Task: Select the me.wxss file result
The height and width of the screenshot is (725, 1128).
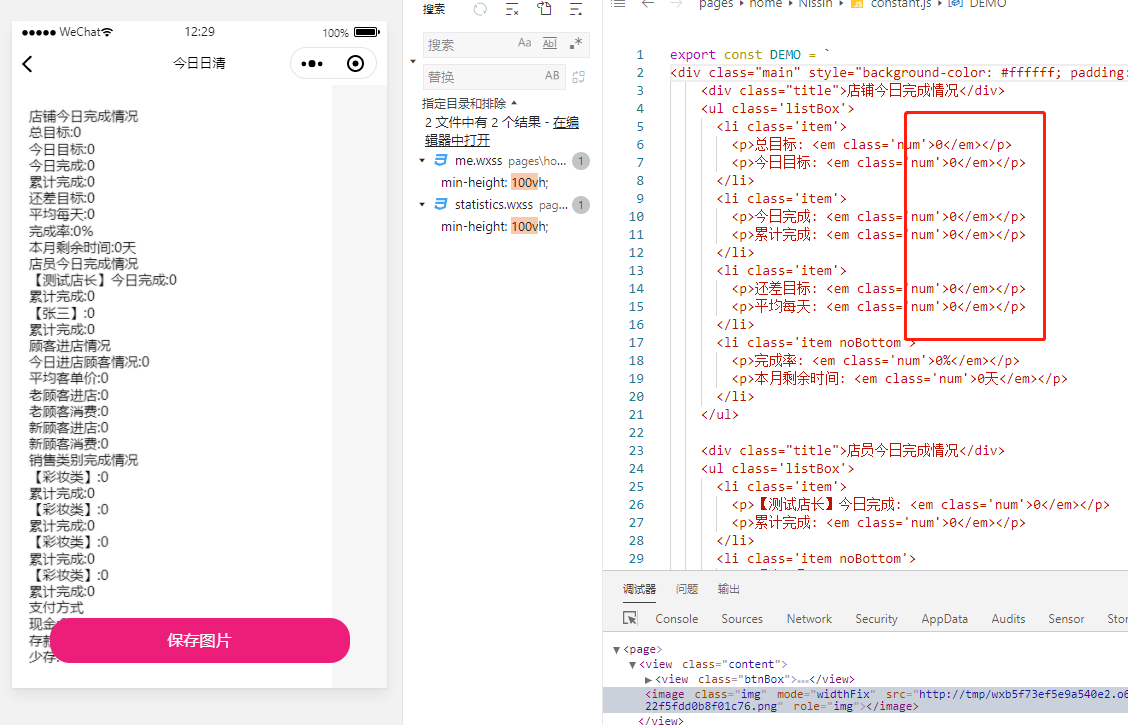Action: (x=478, y=160)
